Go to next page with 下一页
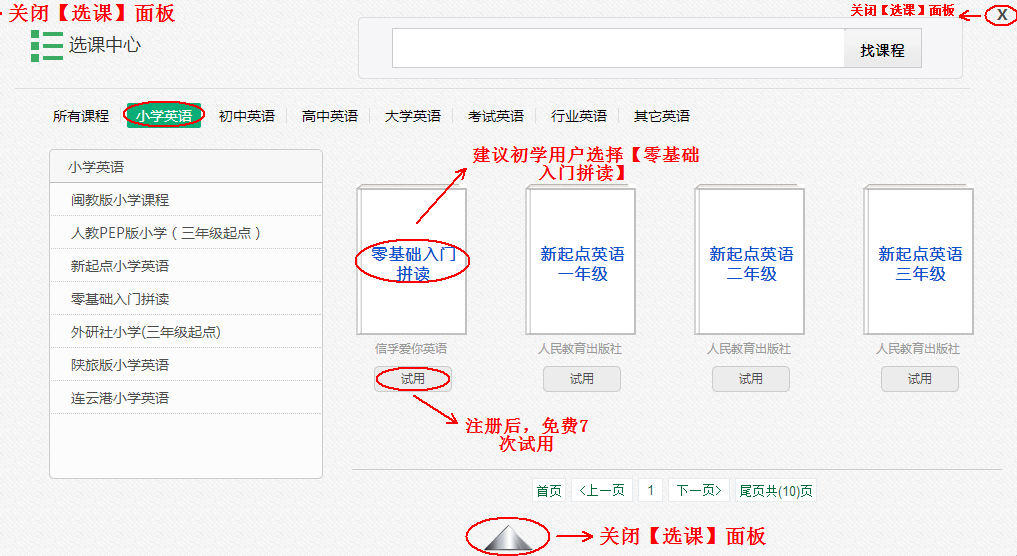Screen dimensions: 1017x556 tap(698, 490)
